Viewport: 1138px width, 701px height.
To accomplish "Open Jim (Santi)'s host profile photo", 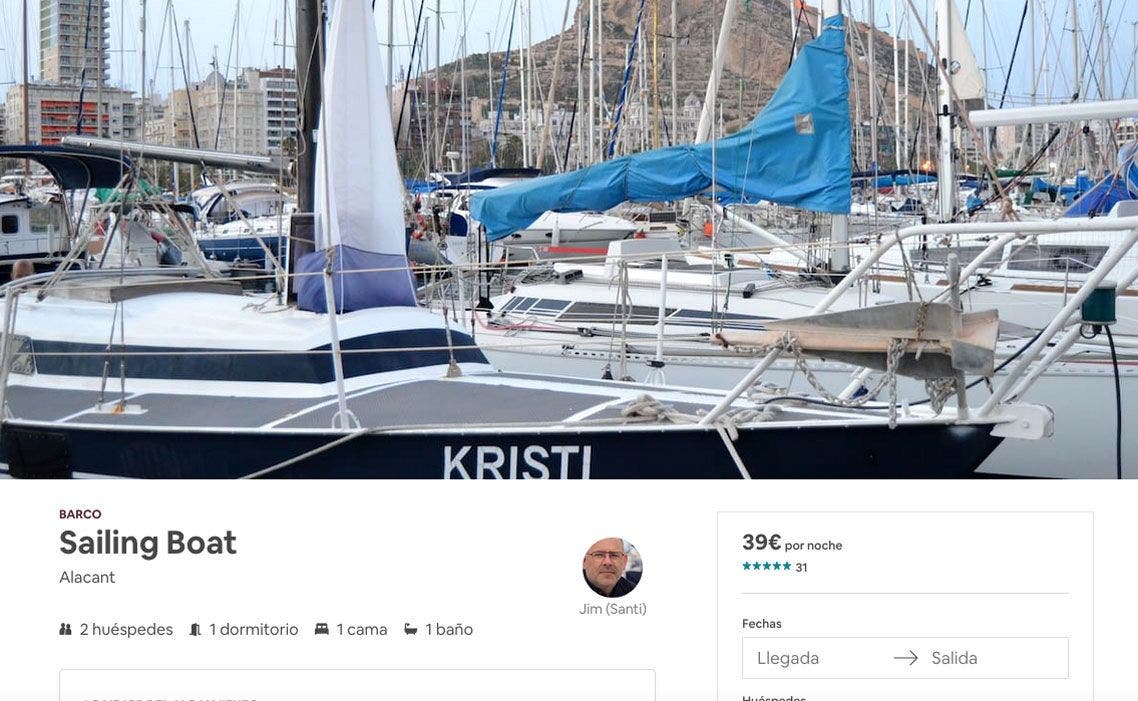I will (x=612, y=567).
